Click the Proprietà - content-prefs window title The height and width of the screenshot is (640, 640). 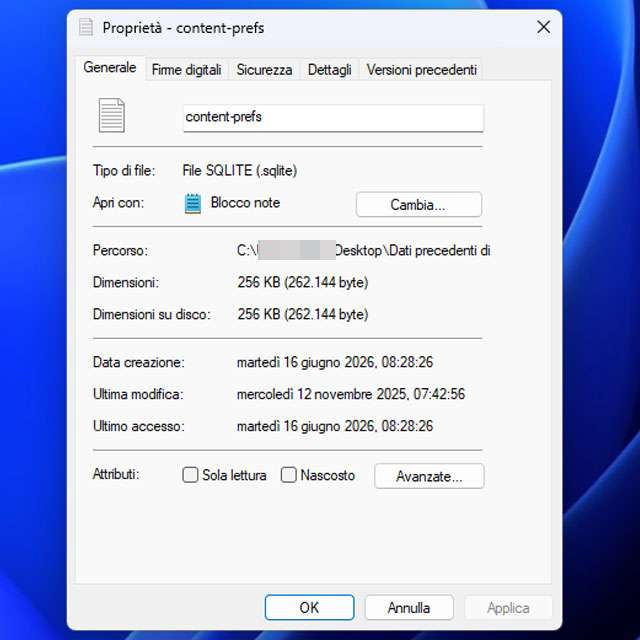pyautogui.click(x=183, y=28)
